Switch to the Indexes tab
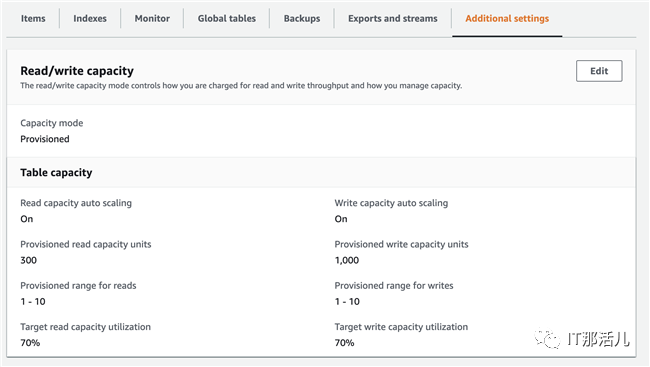The height and width of the screenshot is (367, 650). coord(90,19)
